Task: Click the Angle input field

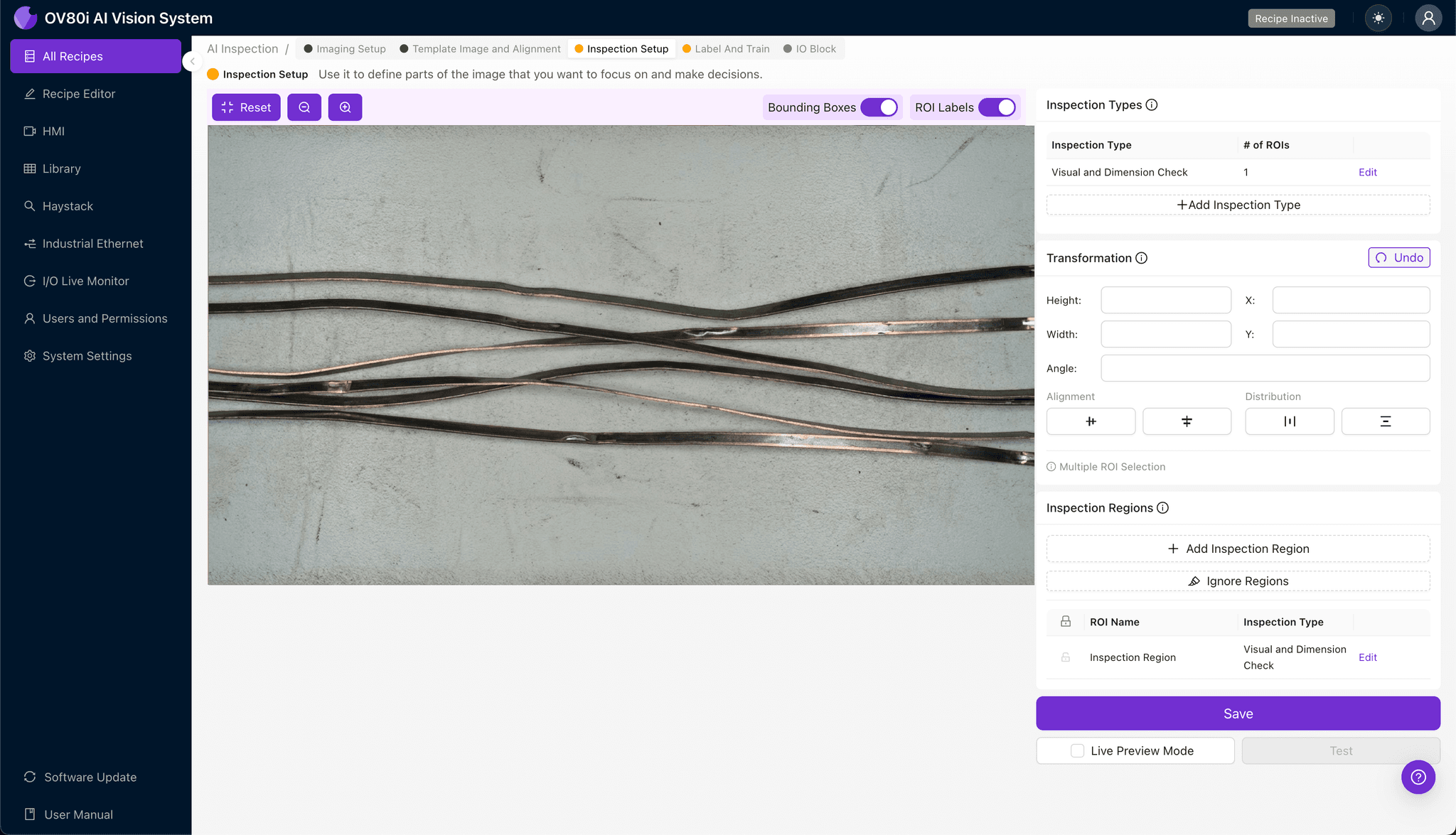Action: tap(1265, 368)
